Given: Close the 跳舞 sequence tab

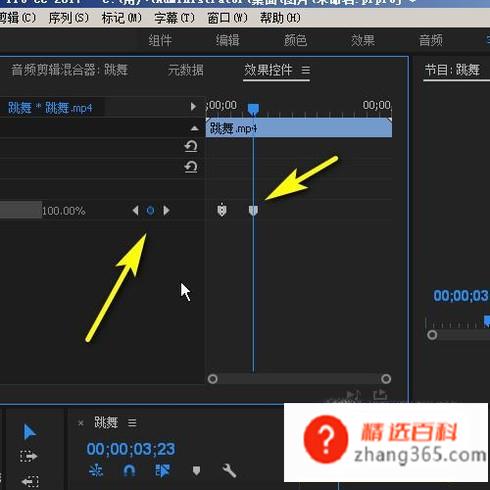Looking at the screenshot, I should [x=81, y=423].
